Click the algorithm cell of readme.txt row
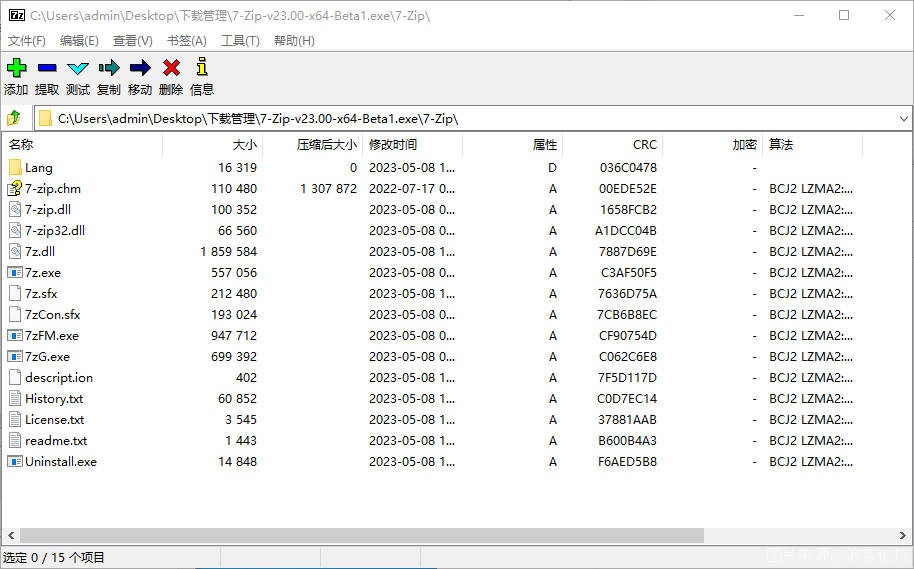Image resolution: width=914 pixels, height=569 pixels. (811, 440)
